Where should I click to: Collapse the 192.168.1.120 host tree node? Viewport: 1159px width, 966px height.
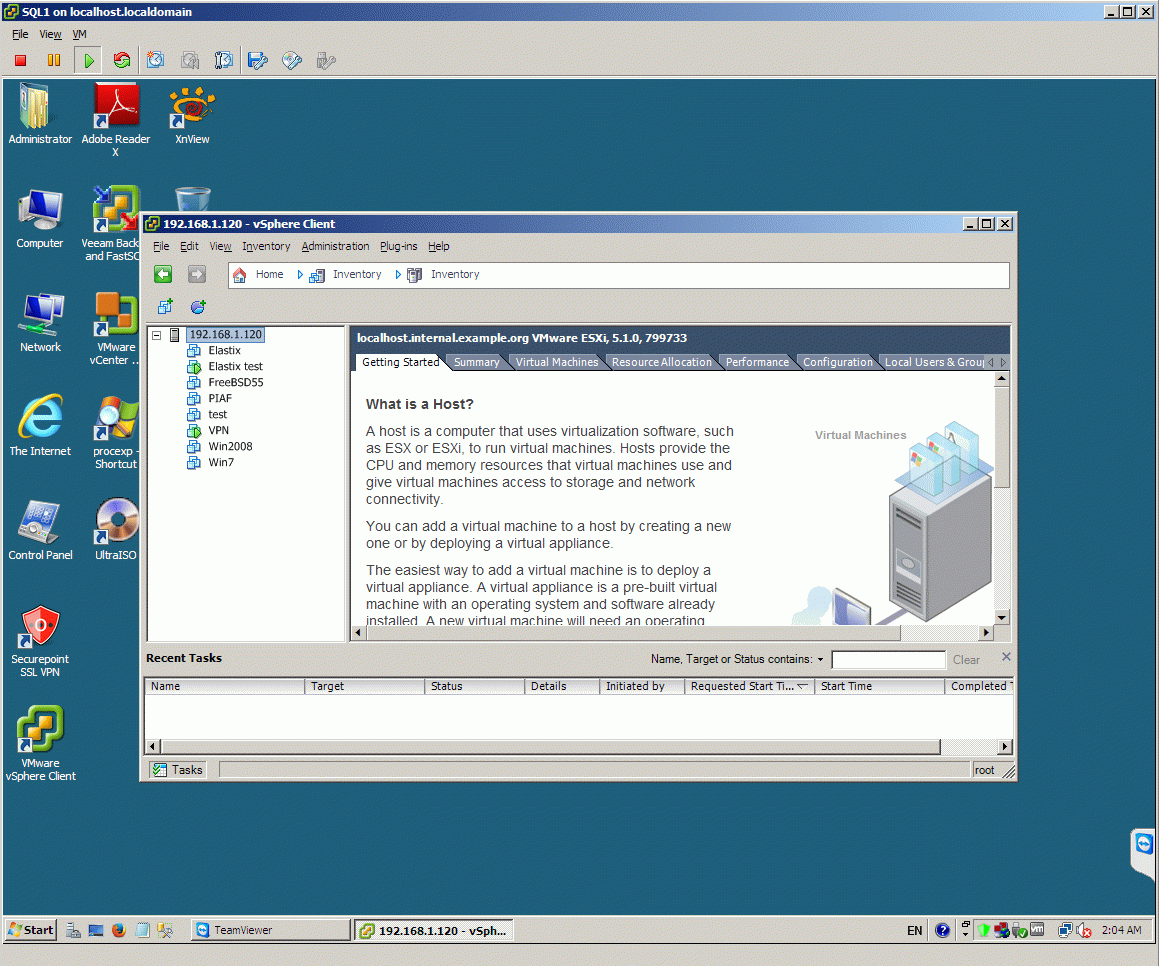[157, 335]
